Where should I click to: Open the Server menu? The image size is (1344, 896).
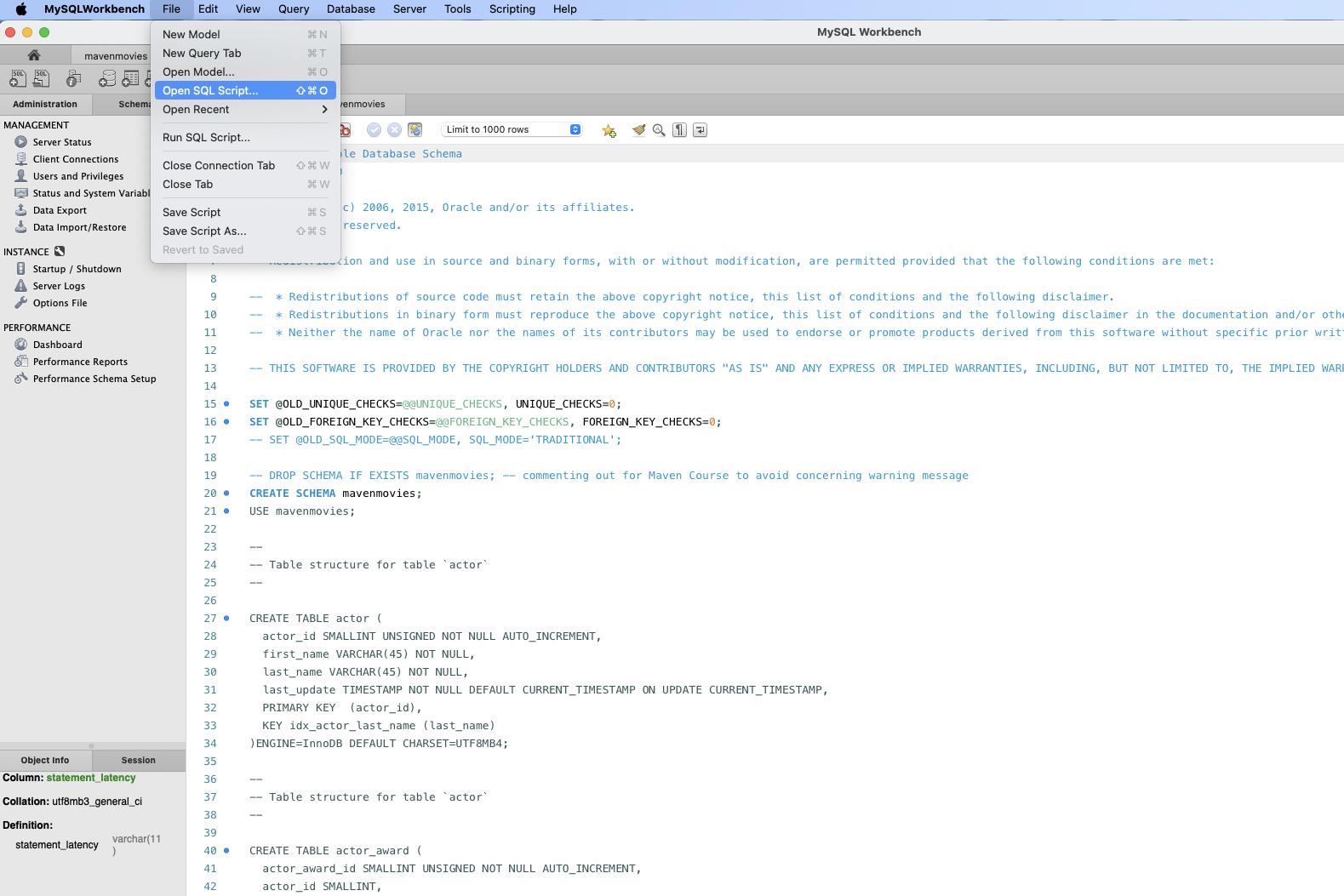pyautogui.click(x=409, y=9)
